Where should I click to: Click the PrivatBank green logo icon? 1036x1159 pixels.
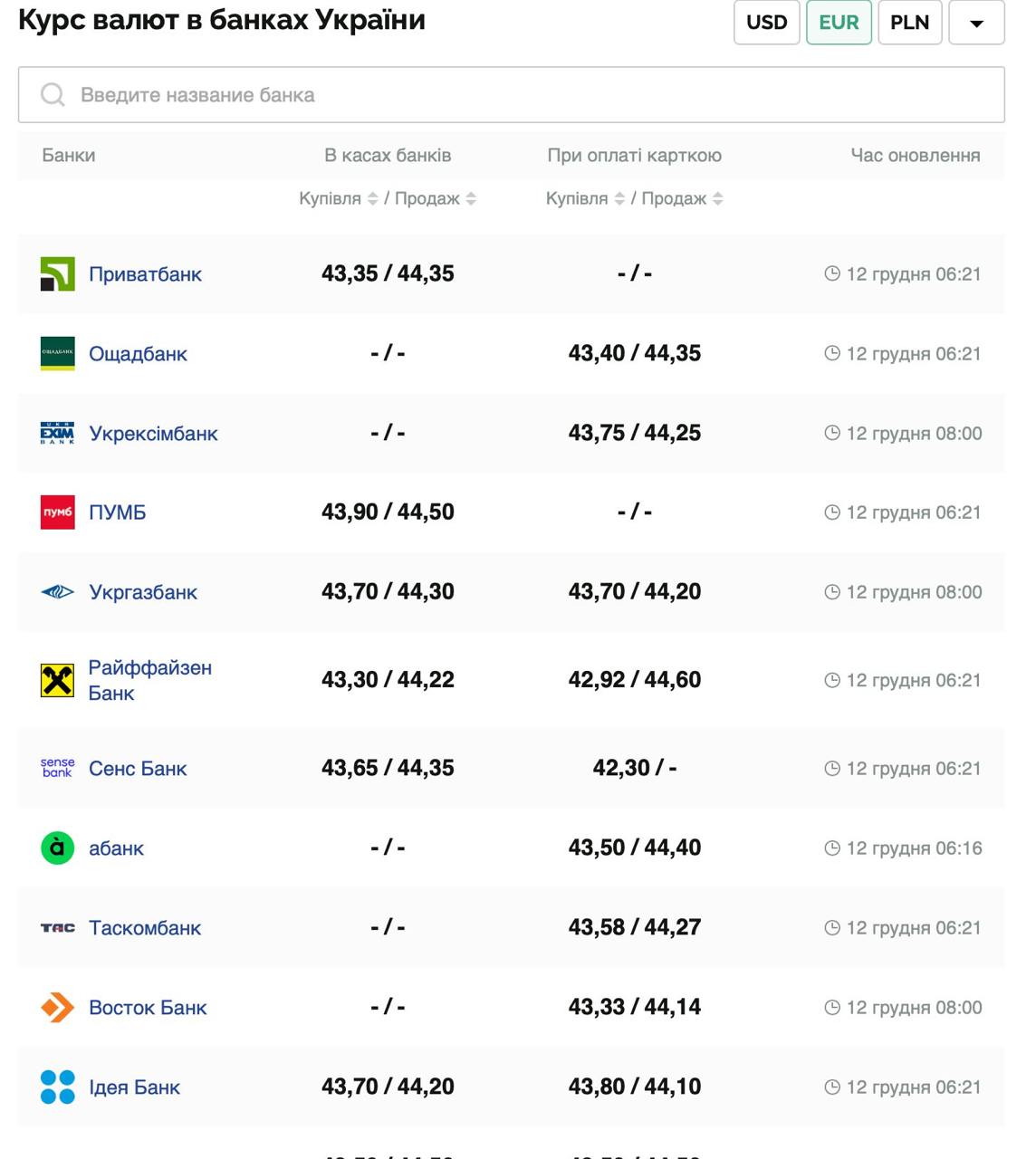[57, 274]
